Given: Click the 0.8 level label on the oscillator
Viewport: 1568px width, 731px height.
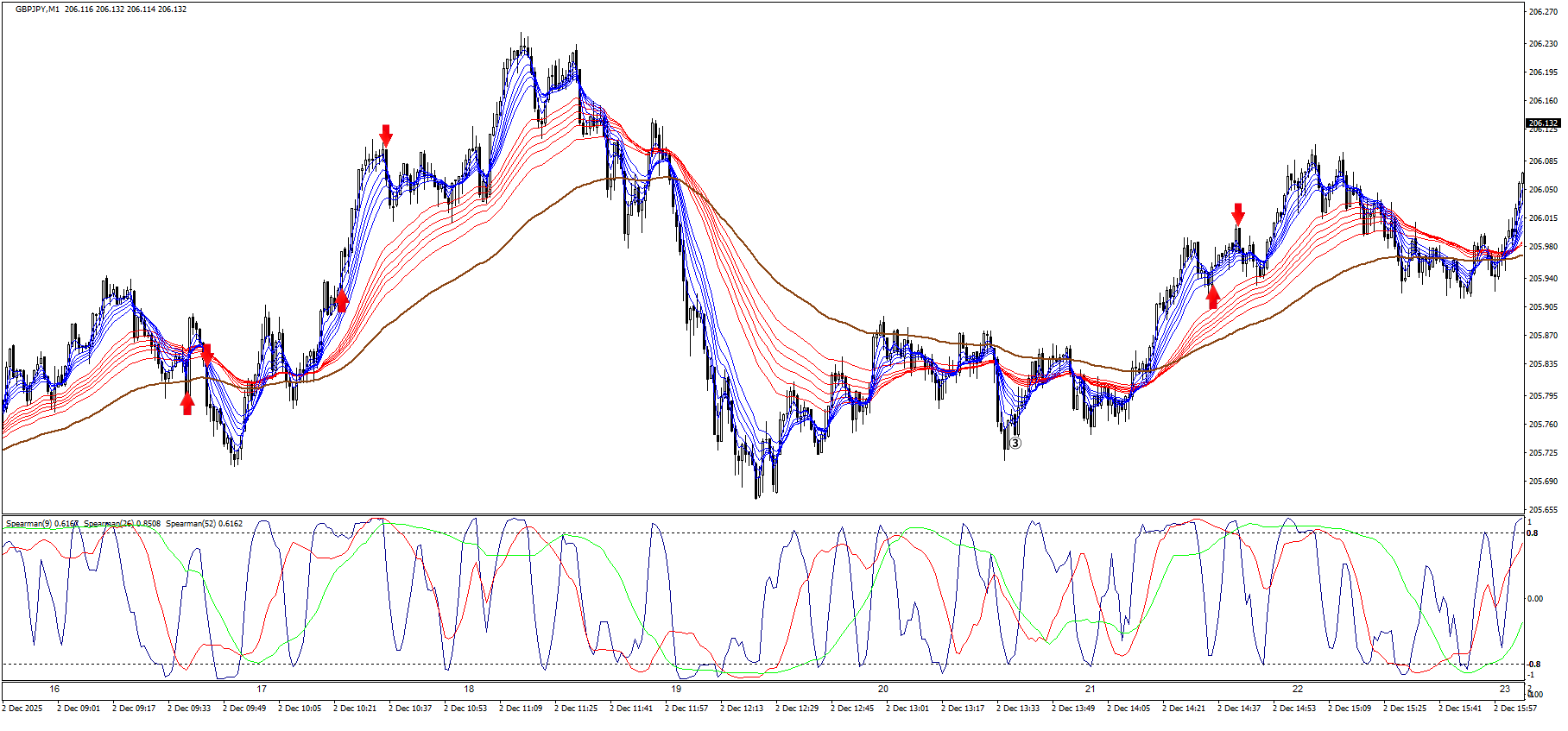Looking at the screenshot, I should pyautogui.click(x=1533, y=533).
